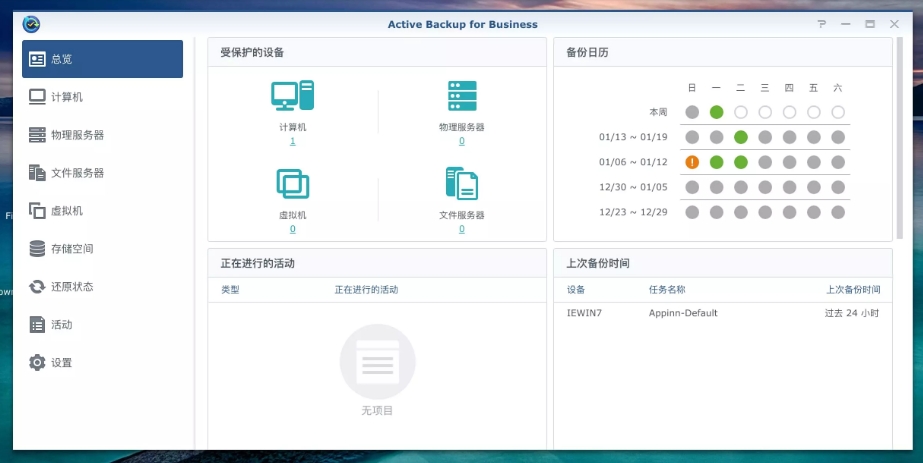Image resolution: width=923 pixels, height=463 pixels.
Task: Open the 设置 sidebar section
Action: pyautogui.click(x=102, y=362)
